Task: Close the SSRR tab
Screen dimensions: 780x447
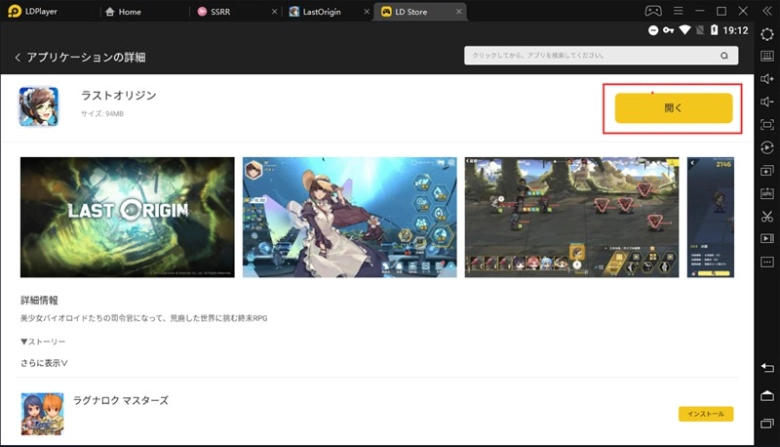Action: point(274,12)
